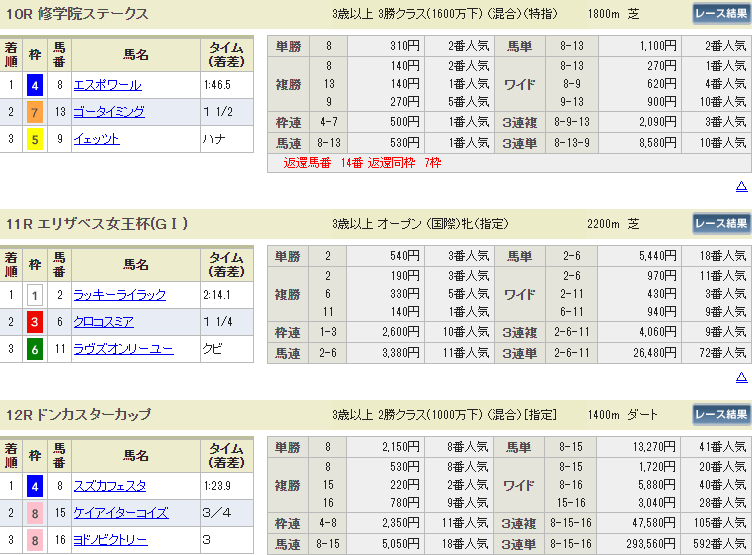
Task: Click 12R 枠連 payout 2,350円
Action: click(x=401, y=523)
